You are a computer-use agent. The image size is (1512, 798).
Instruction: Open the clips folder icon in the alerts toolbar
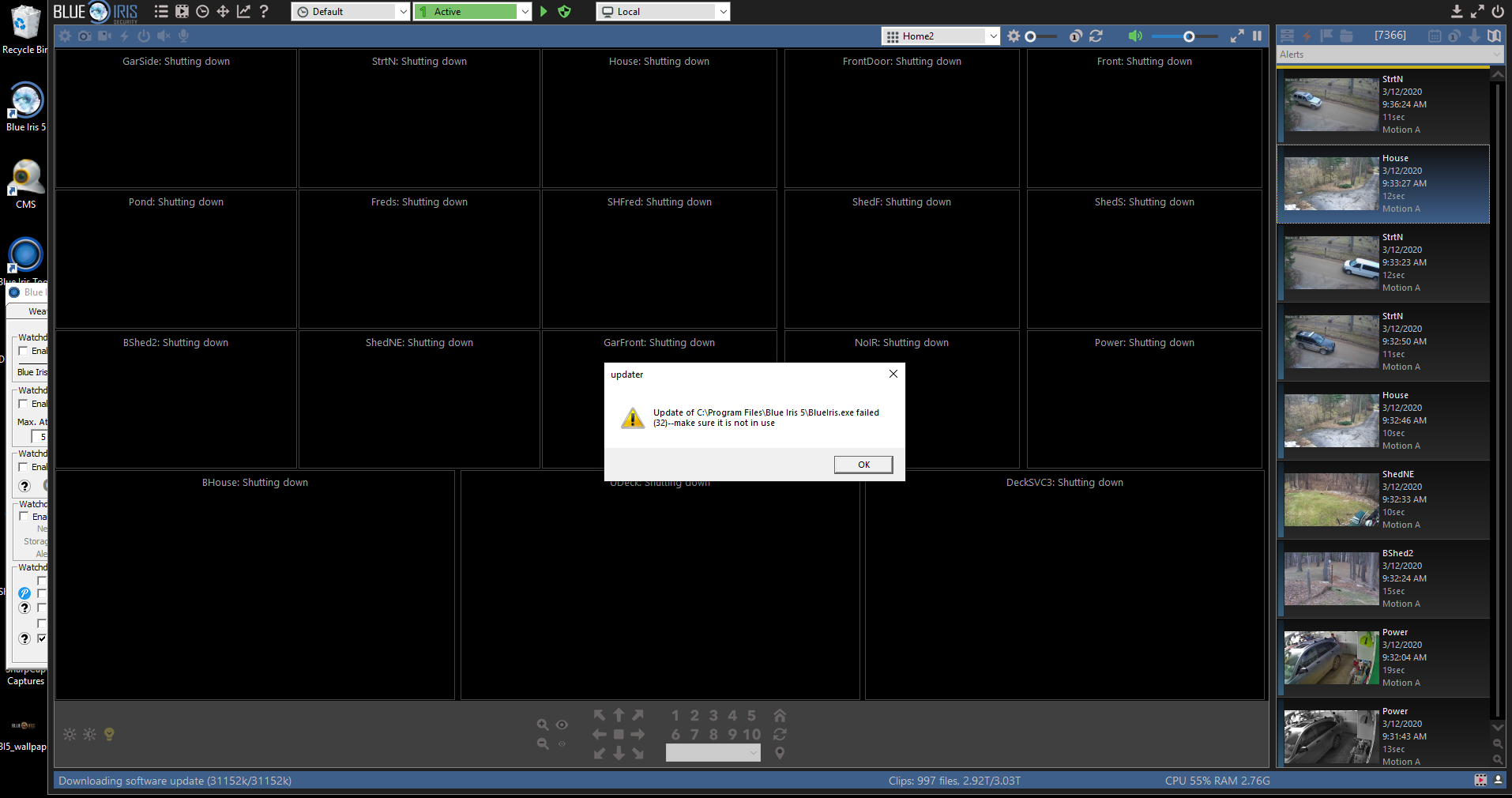pos(1347,36)
